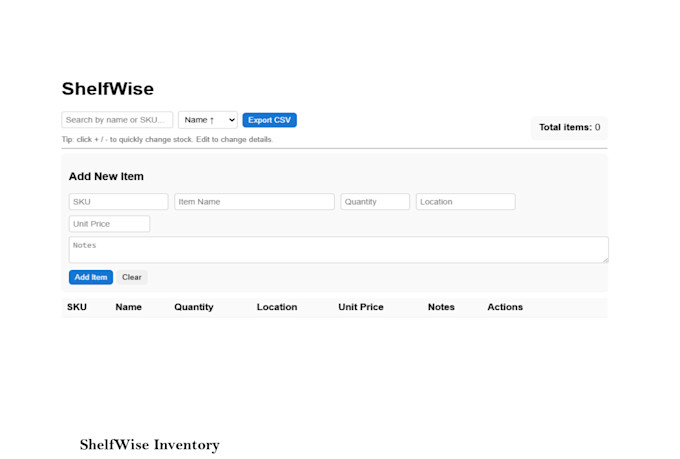Submit with the Add Item button

(91, 277)
